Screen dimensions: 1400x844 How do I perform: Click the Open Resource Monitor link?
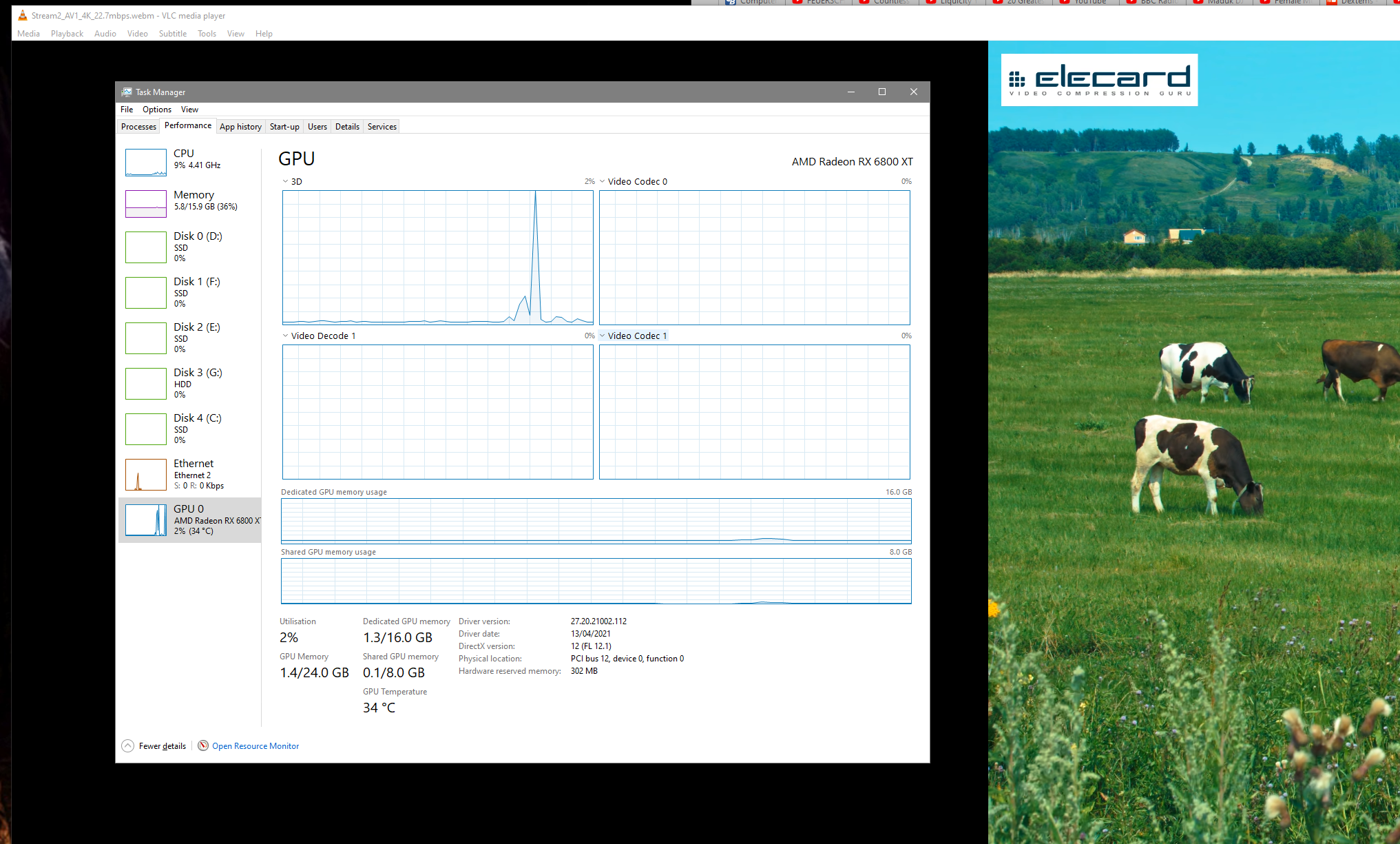pos(255,746)
